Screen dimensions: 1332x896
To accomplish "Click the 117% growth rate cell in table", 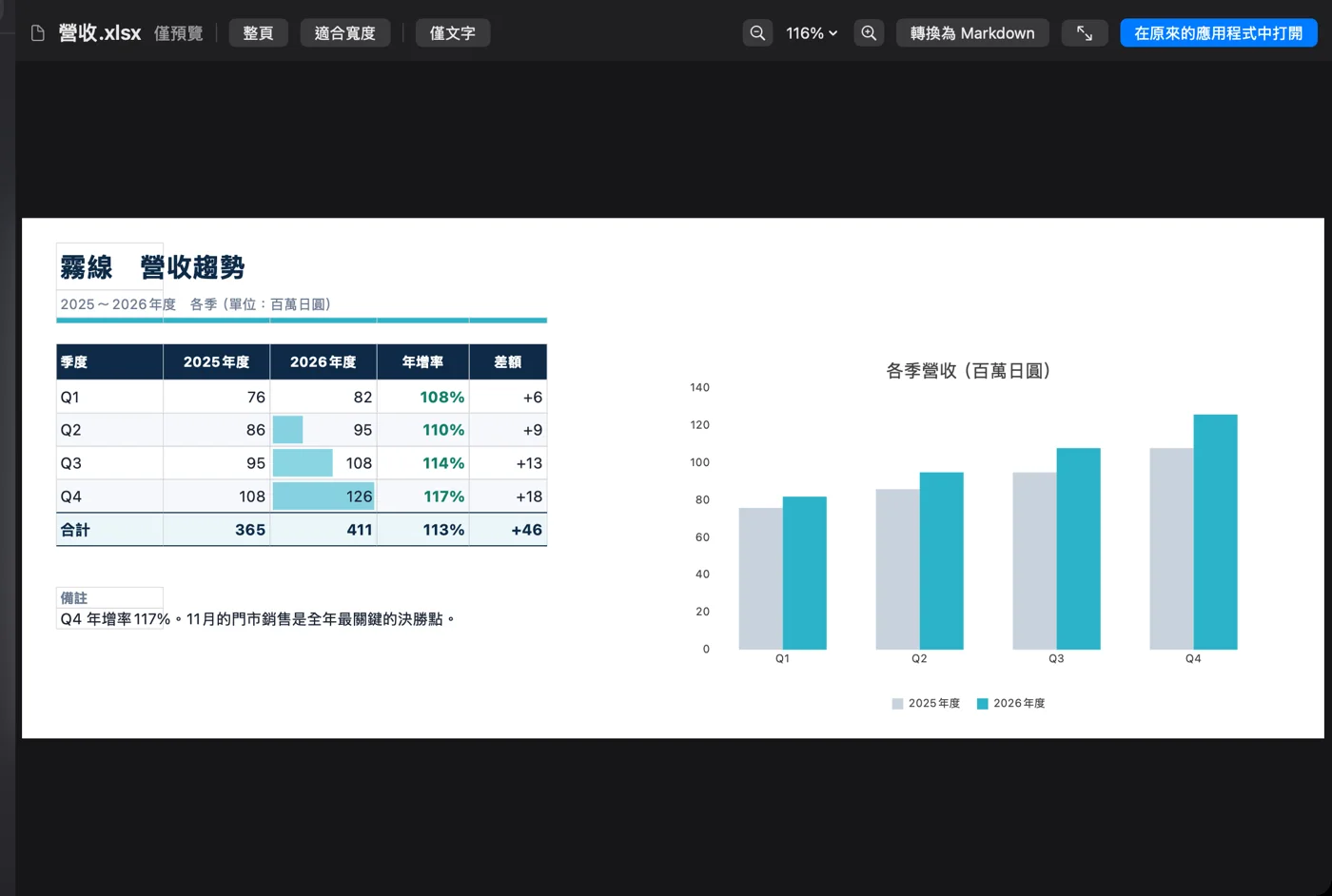I will 423,497.
